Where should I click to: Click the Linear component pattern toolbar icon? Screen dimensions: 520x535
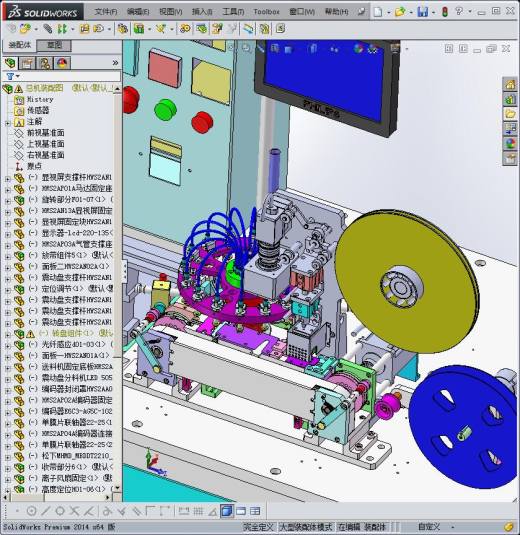62,29
